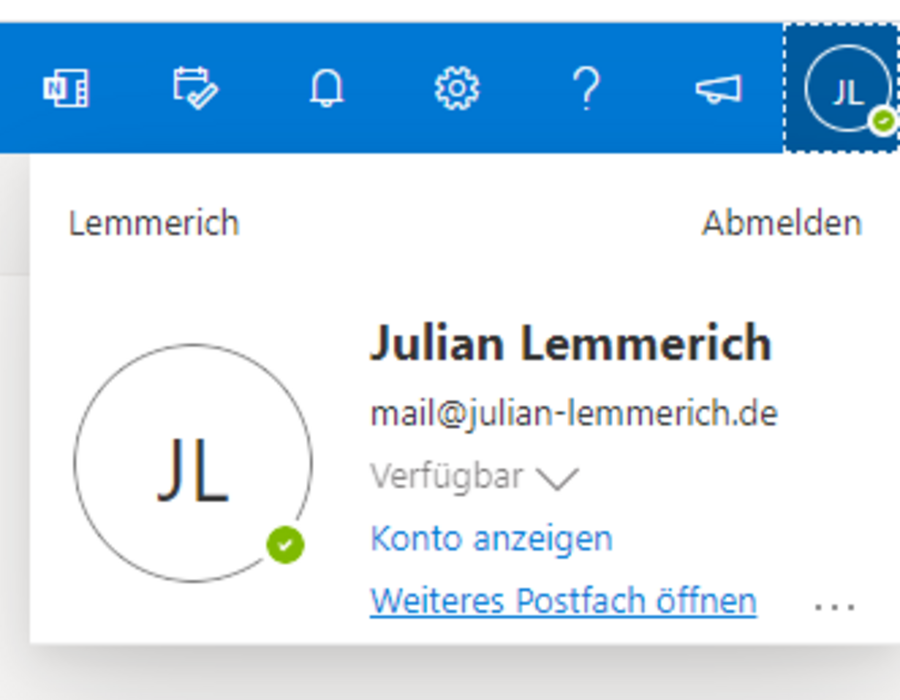
Task: Open the Konto anzeigen link
Action: 491,539
